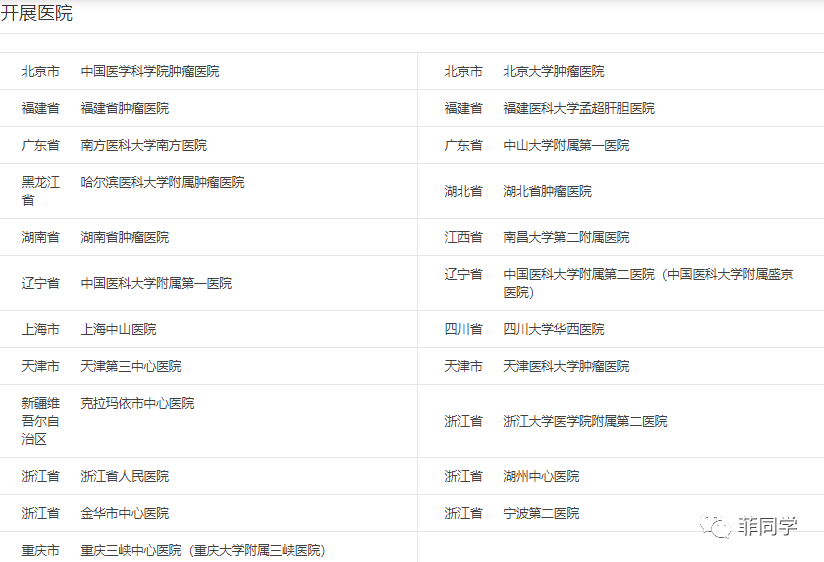Select 浙江大学医学院附属第二医院 cell
The height and width of the screenshot is (562, 824).
[585, 421]
